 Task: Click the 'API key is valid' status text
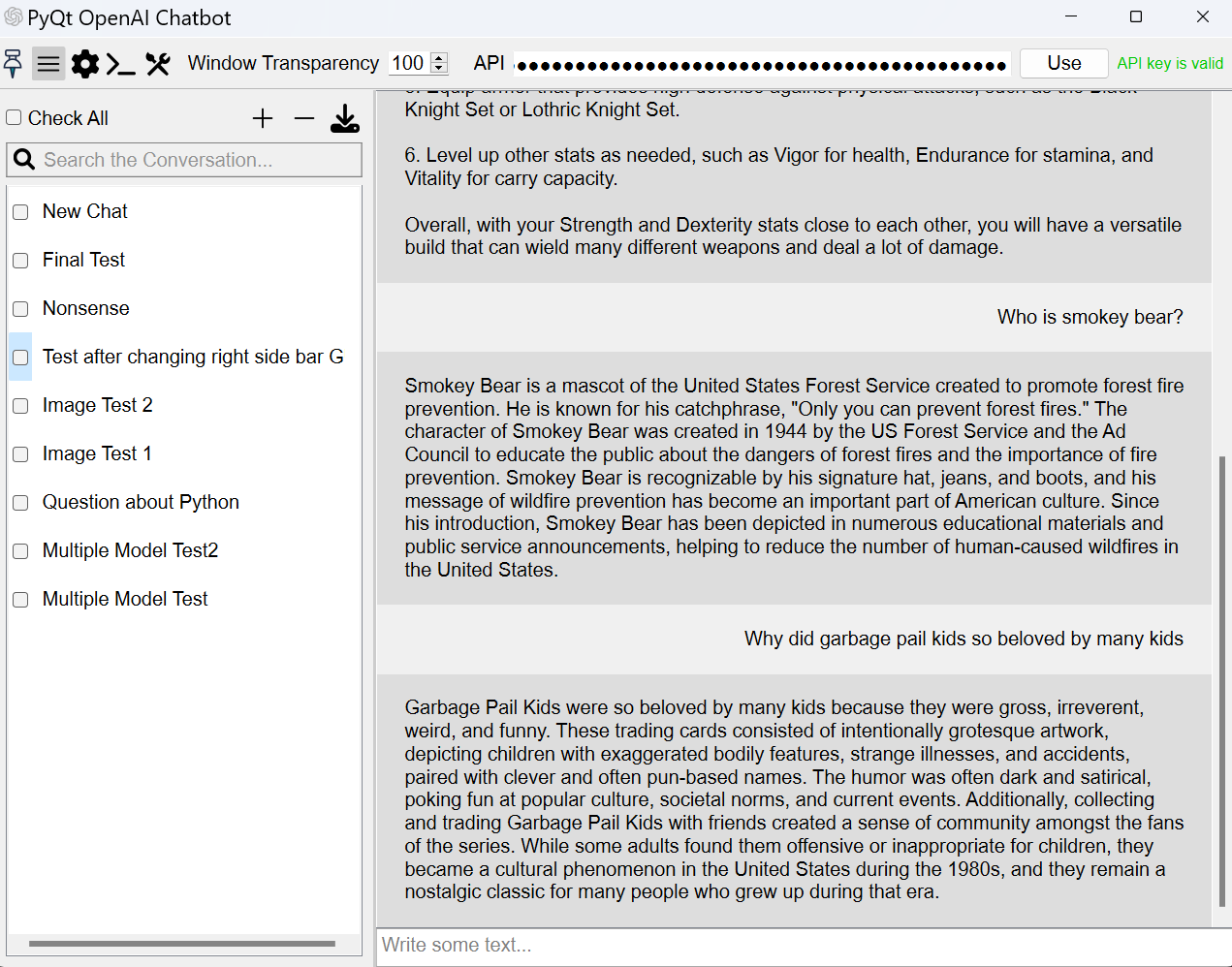coord(1170,63)
